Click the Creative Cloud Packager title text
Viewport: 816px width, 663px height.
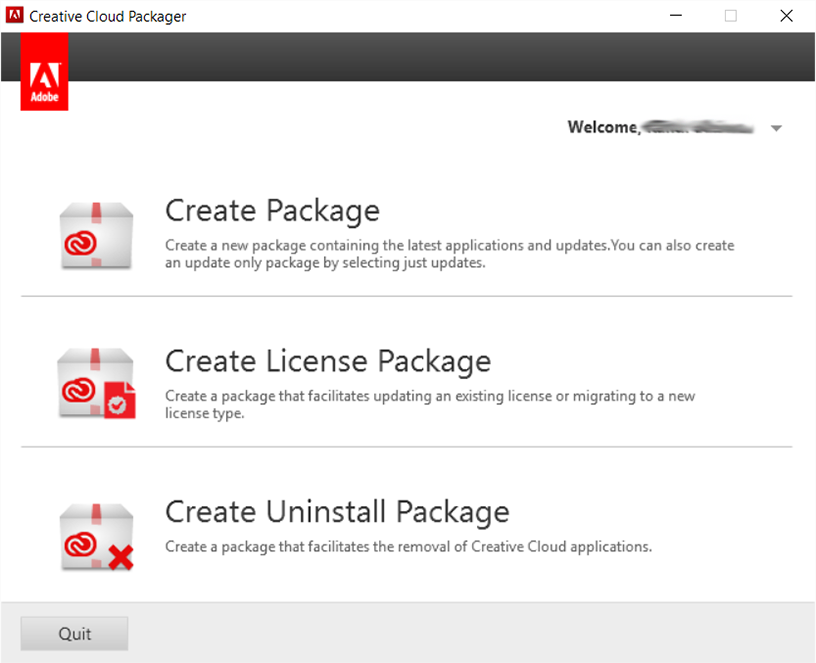(x=107, y=15)
